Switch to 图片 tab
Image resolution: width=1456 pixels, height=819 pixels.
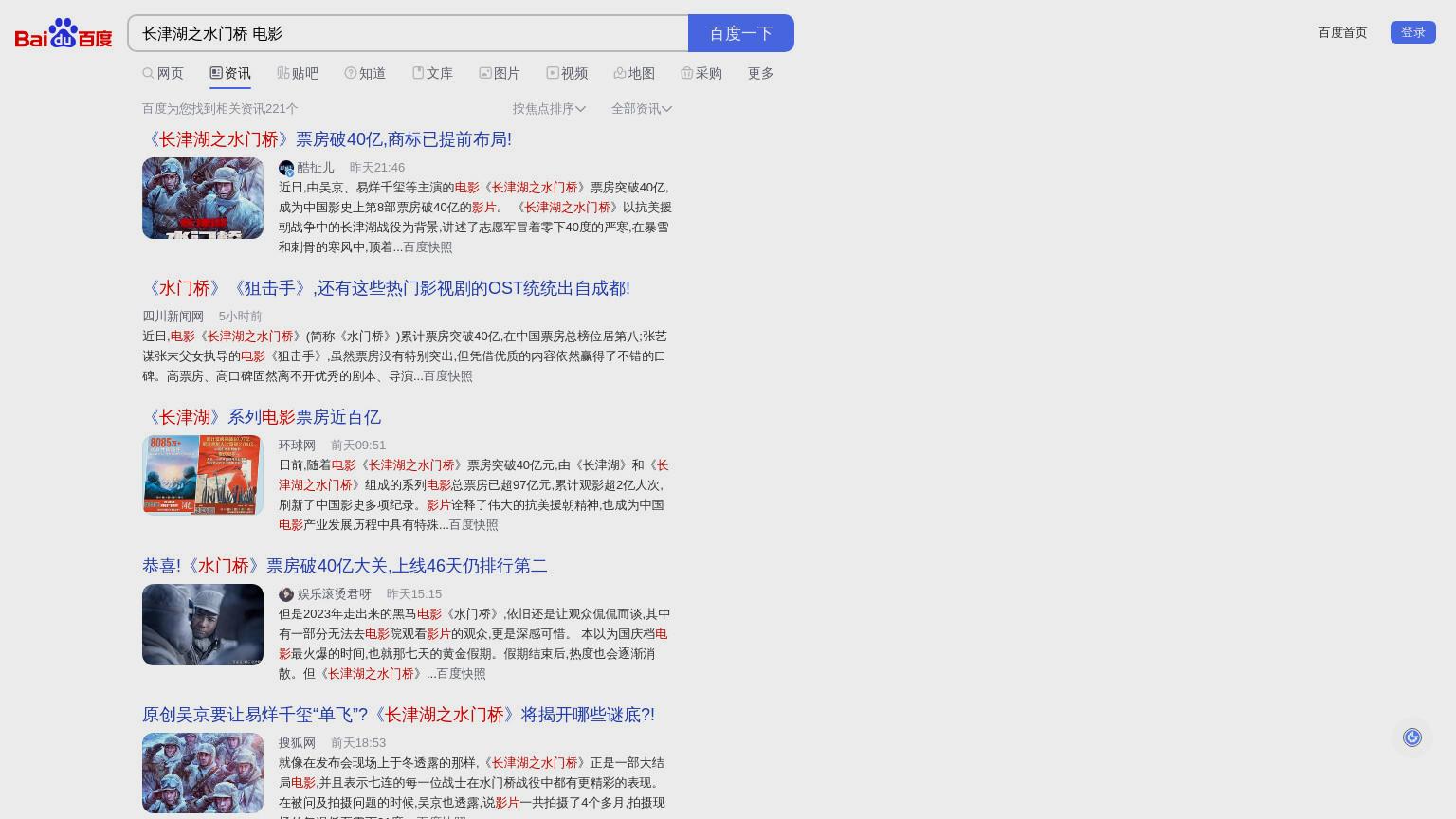[x=500, y=73]
